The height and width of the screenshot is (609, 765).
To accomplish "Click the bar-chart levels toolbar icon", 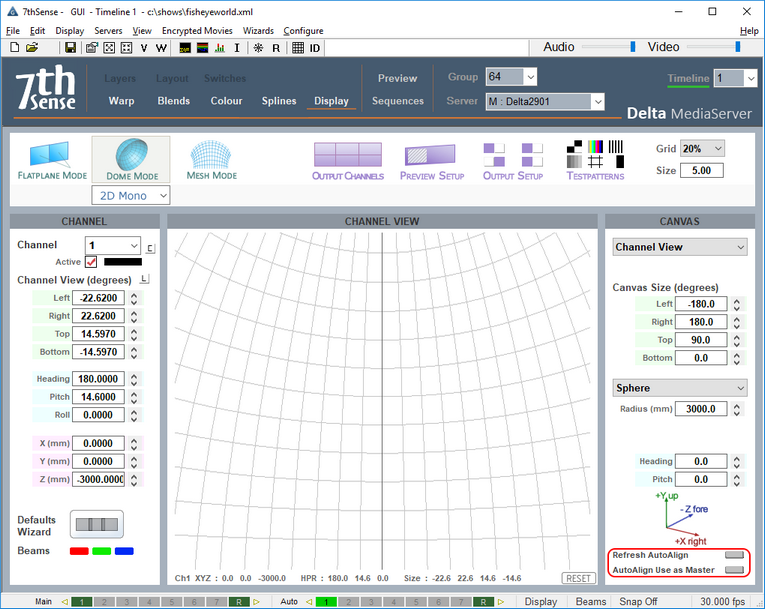I will (x=220, y=48).
